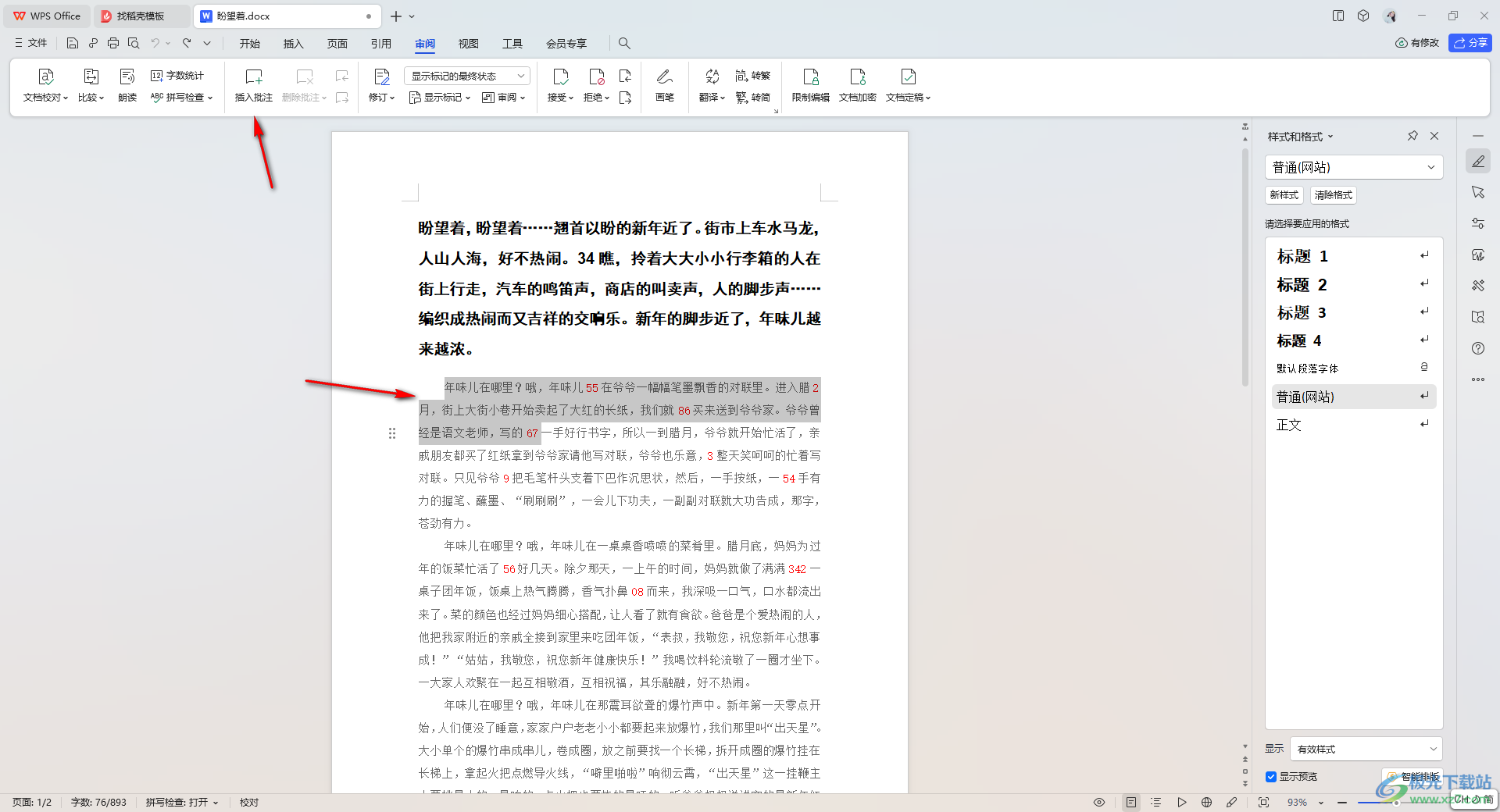Toggle full screen view icon in status bar
Viewport: 1500px width, 812px height.
1263,802
